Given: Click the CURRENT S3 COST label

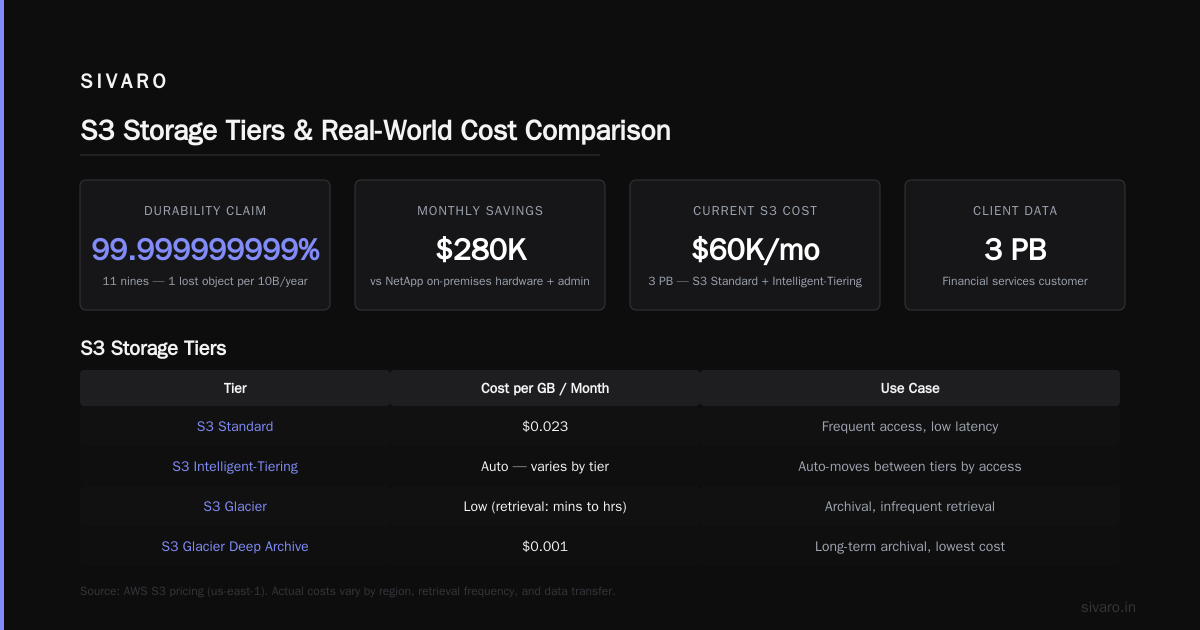Looking at the screenshot, I should pos(755,211).
